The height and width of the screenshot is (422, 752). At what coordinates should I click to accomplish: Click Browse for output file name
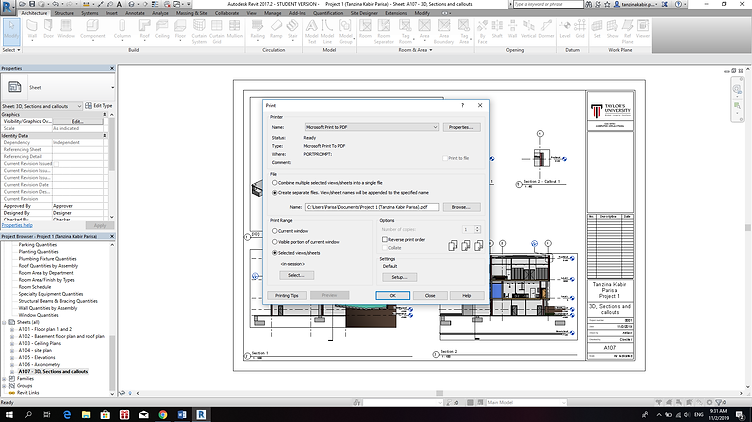pyautogui.click(x=461, y=207)
